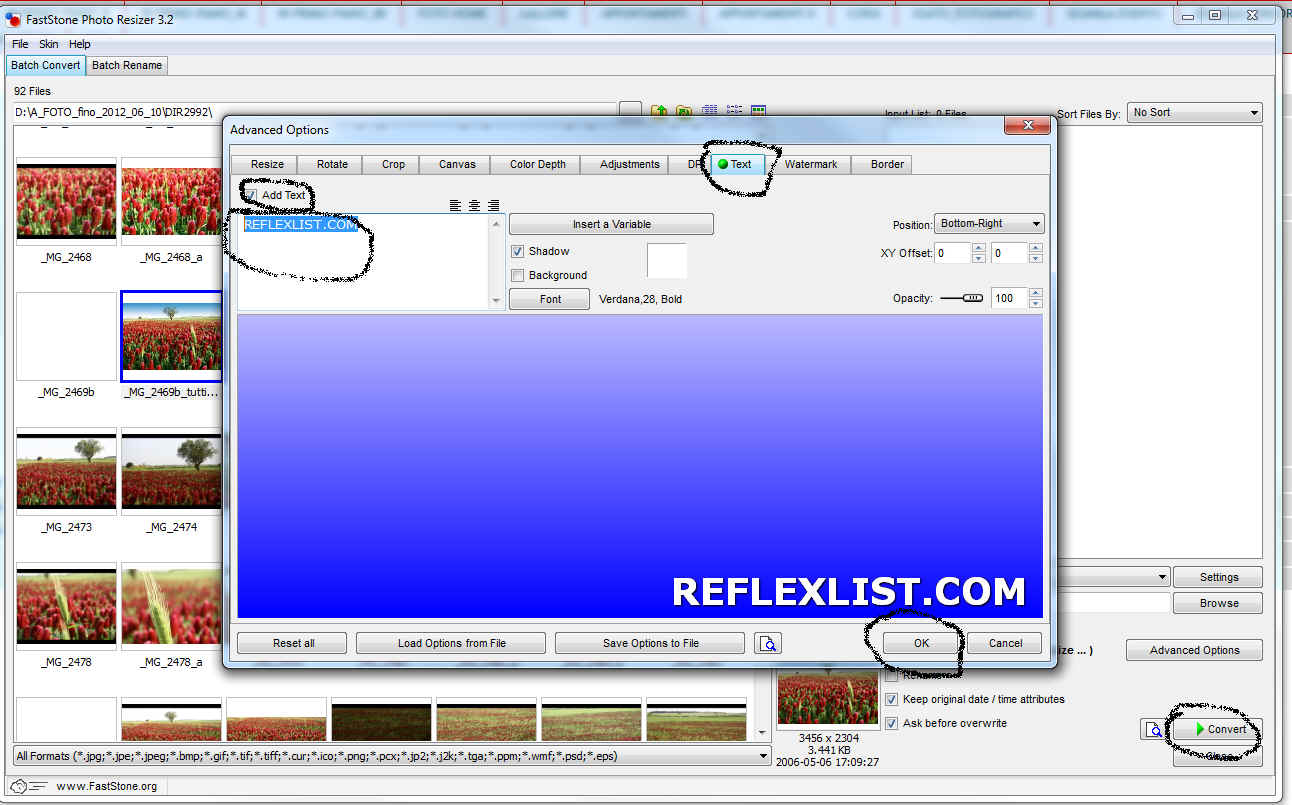Increase the Y offset with its up arrow
The height and width of the screenshot is (805, 1292).
pos(1035,248)
